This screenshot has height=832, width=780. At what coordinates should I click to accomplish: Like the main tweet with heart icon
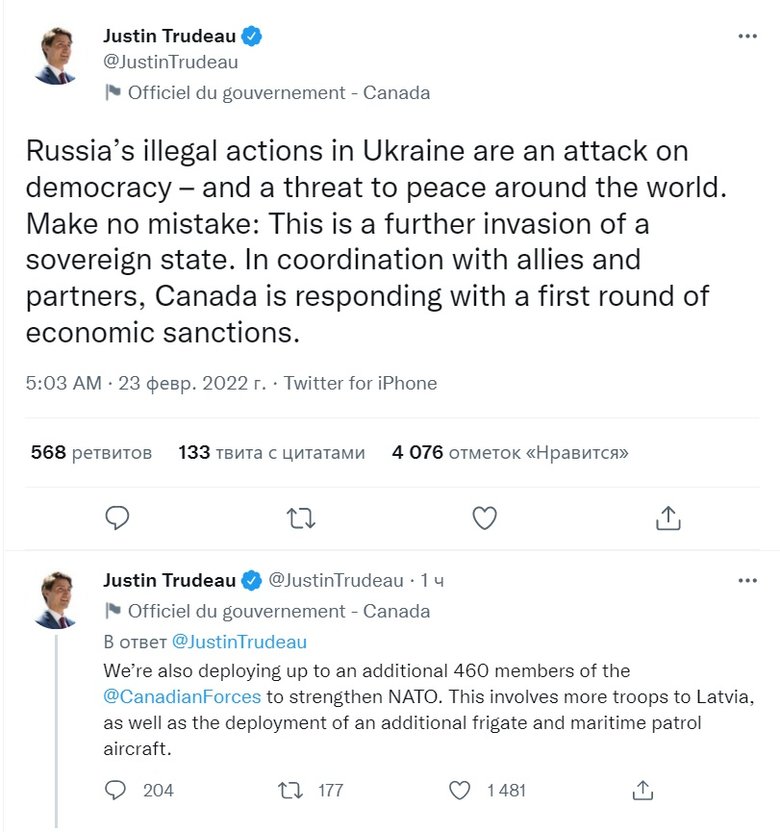484,517
